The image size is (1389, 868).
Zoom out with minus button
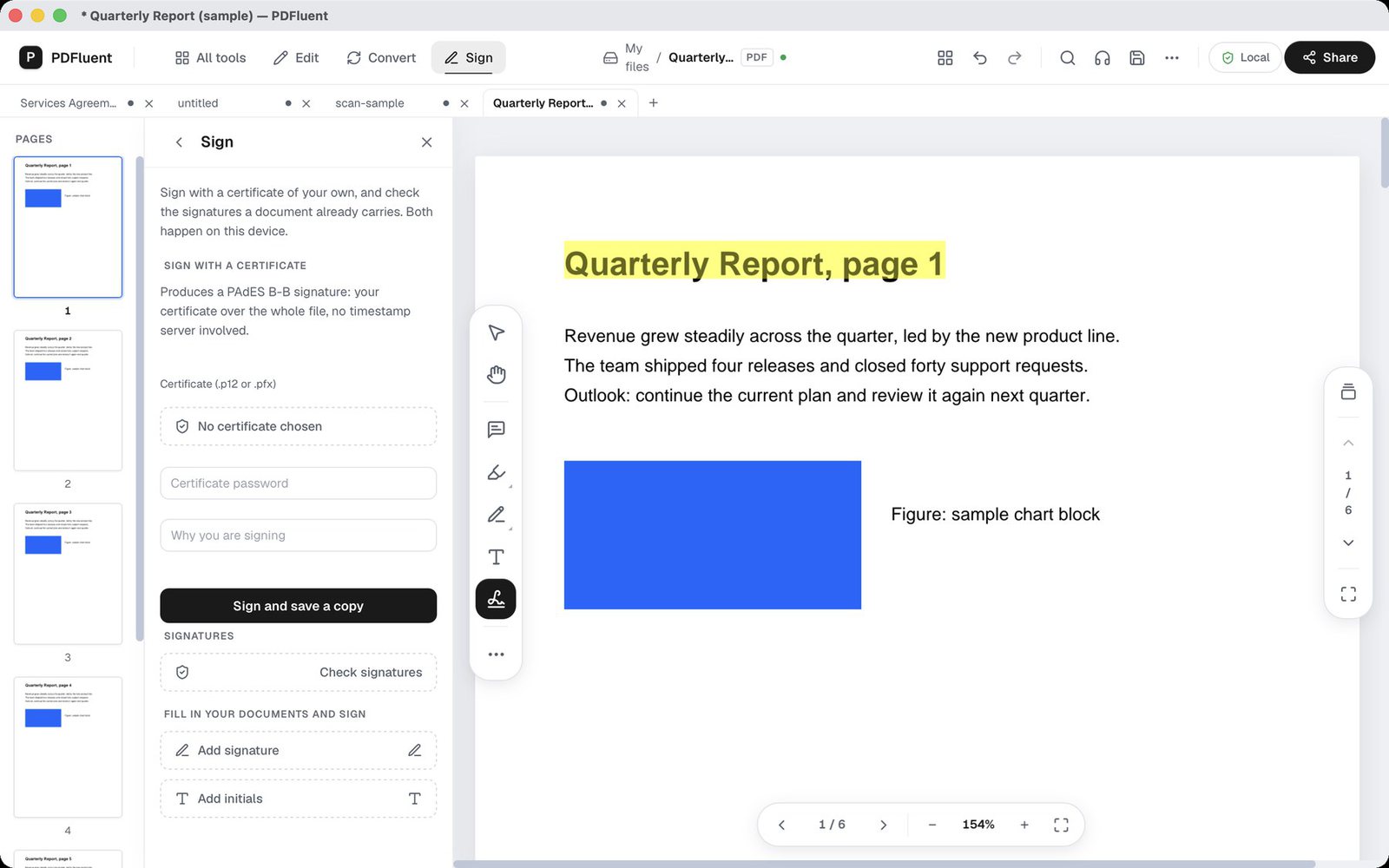click(x=931, y=825)
